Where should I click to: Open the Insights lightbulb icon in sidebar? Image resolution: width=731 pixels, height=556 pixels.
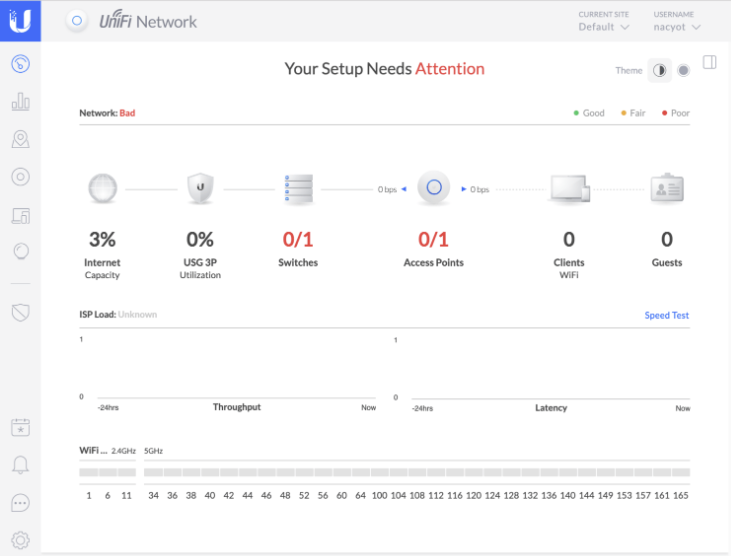click(x=21, y=252)
